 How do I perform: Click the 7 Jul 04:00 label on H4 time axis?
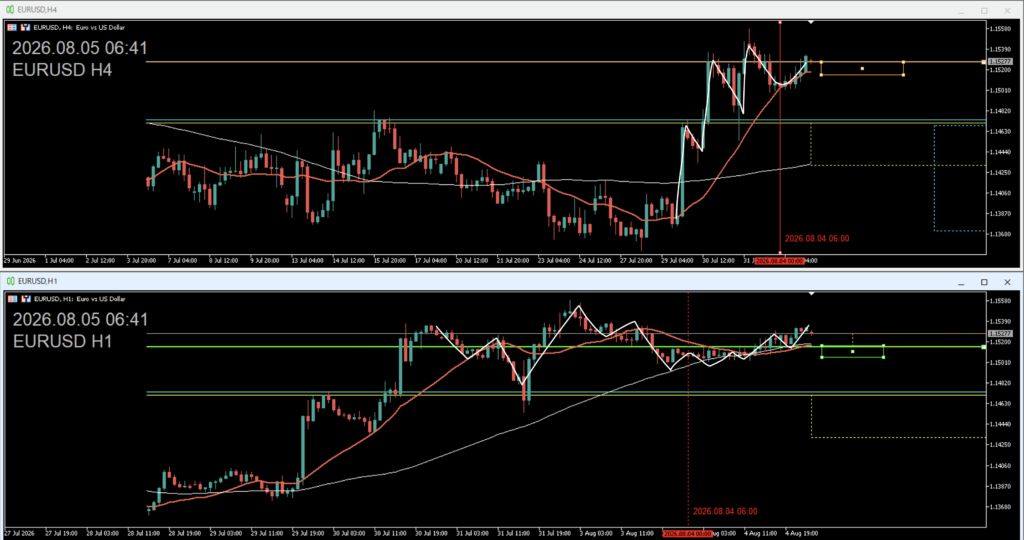coord(182,261)
